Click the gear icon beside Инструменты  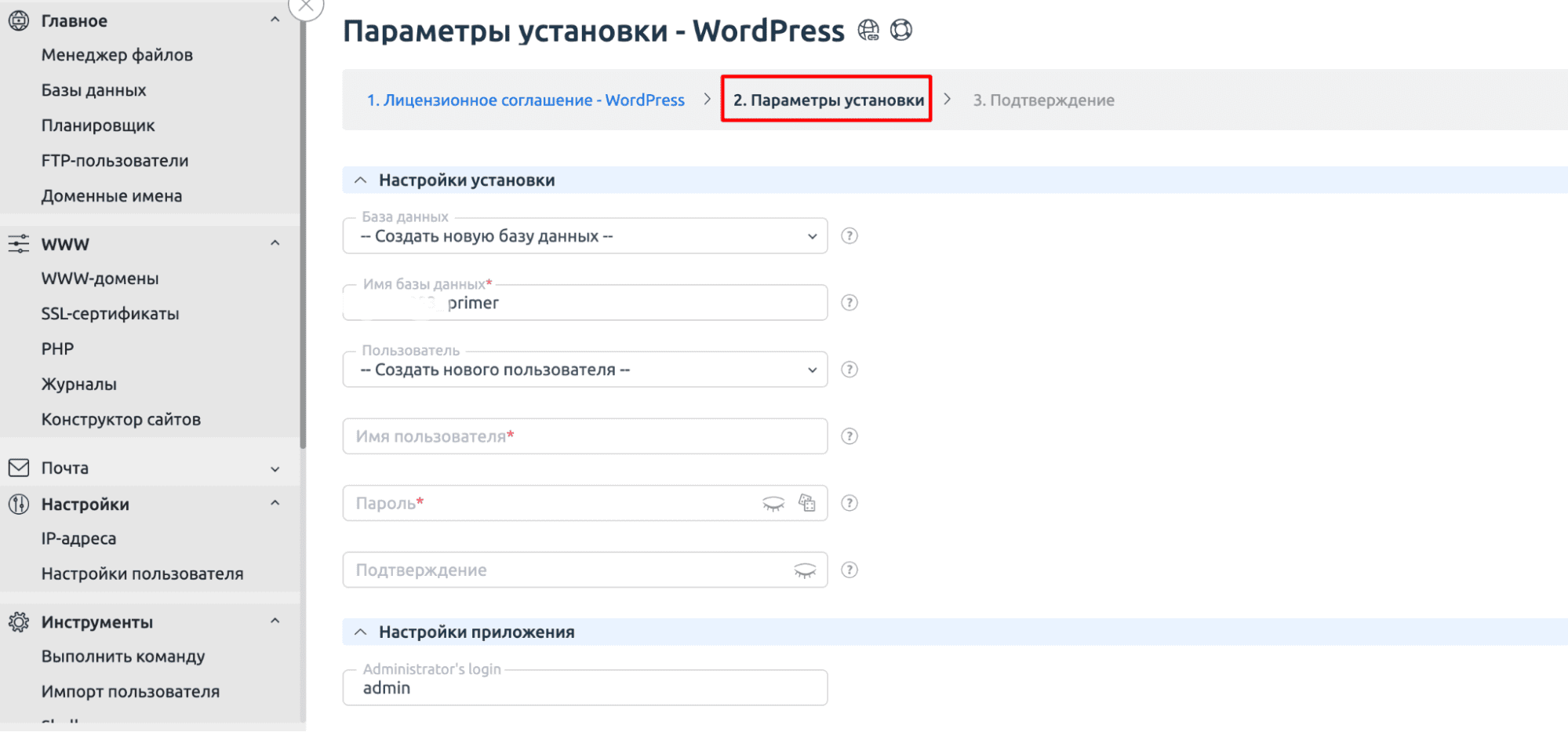(x=19, y=621)
